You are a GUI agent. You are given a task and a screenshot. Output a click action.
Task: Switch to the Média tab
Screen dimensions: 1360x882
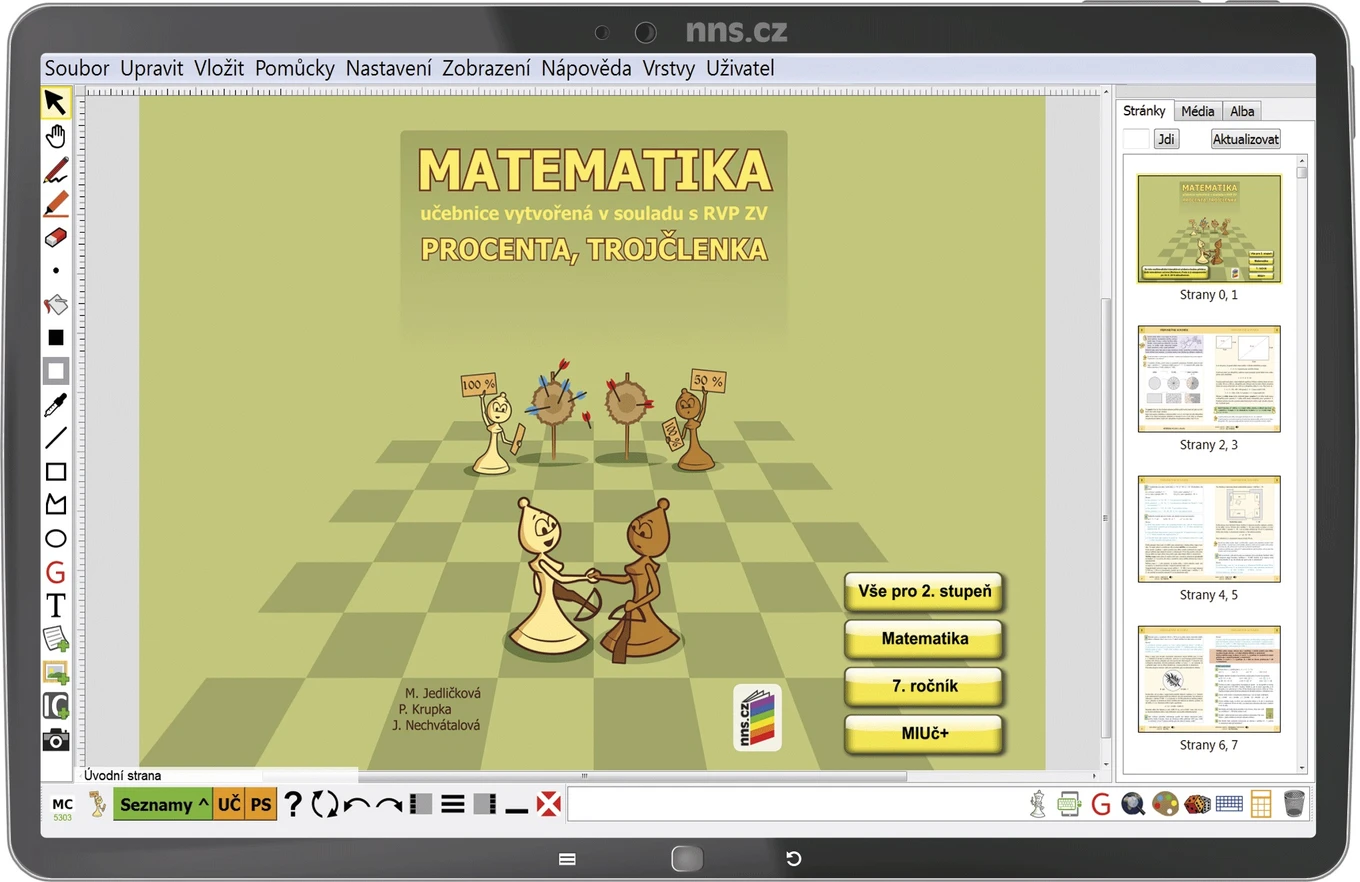pyautogui.click(x=1198, y=111)
